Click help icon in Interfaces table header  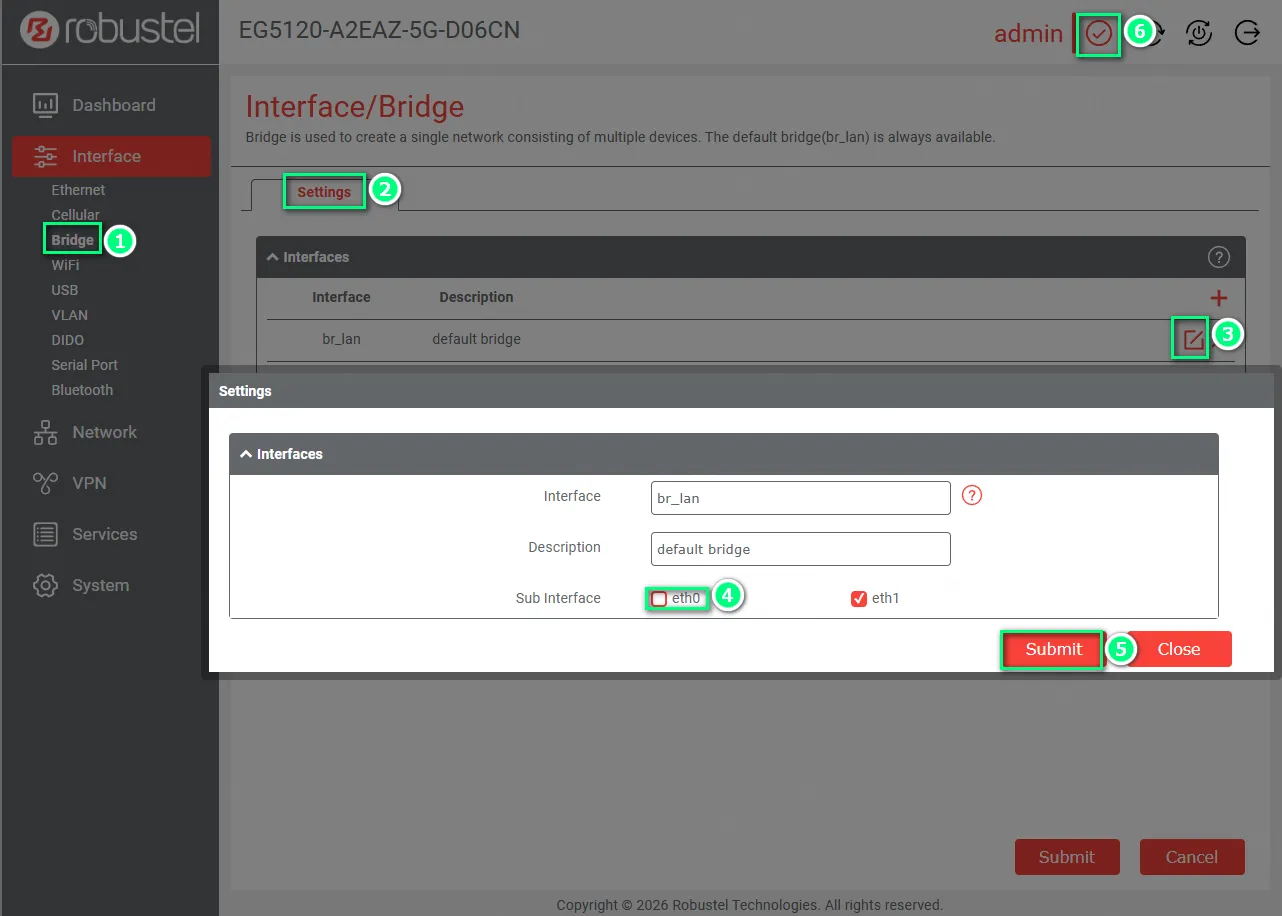click(1218, 257)
